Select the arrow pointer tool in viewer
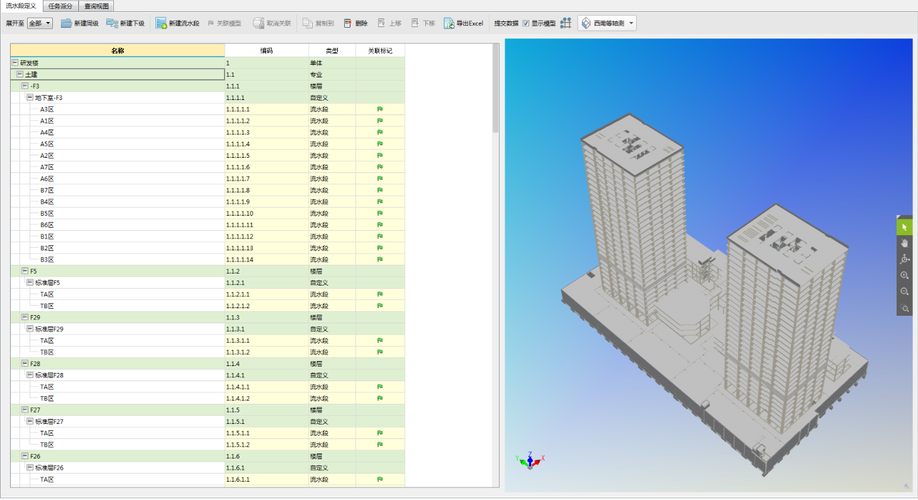 [x=905, y=227]
